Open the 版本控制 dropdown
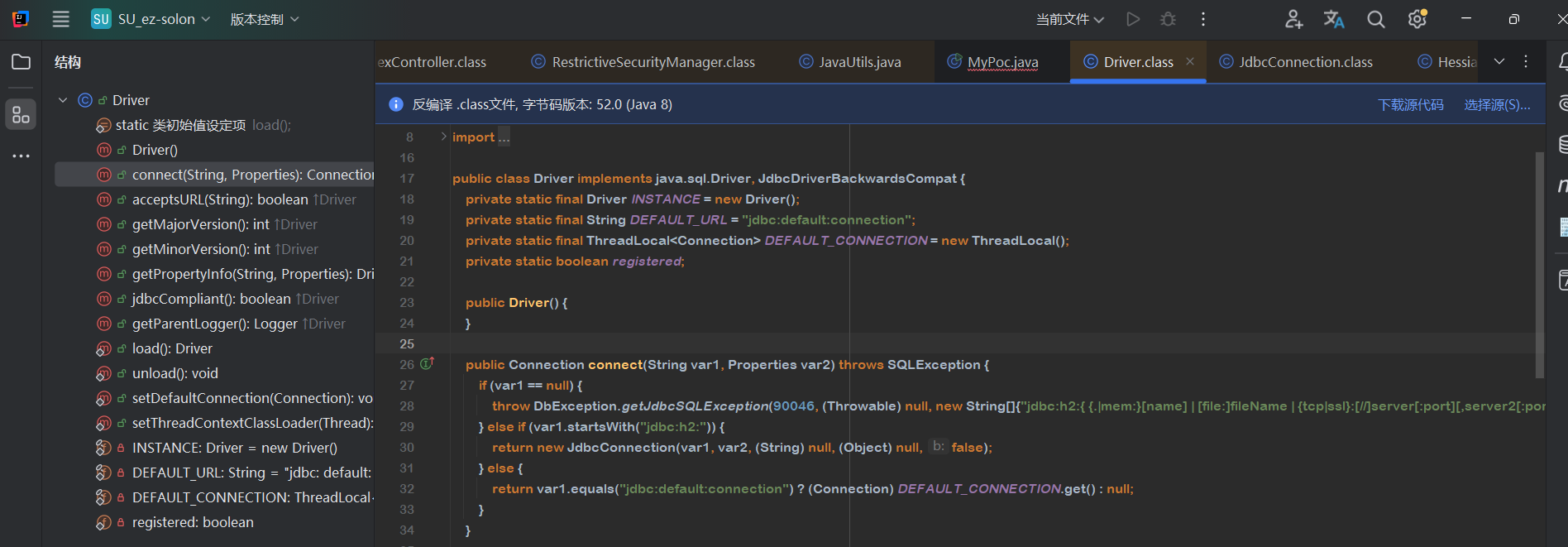Viewport: 1568px width, 547px height. click(x=265, y=19)
